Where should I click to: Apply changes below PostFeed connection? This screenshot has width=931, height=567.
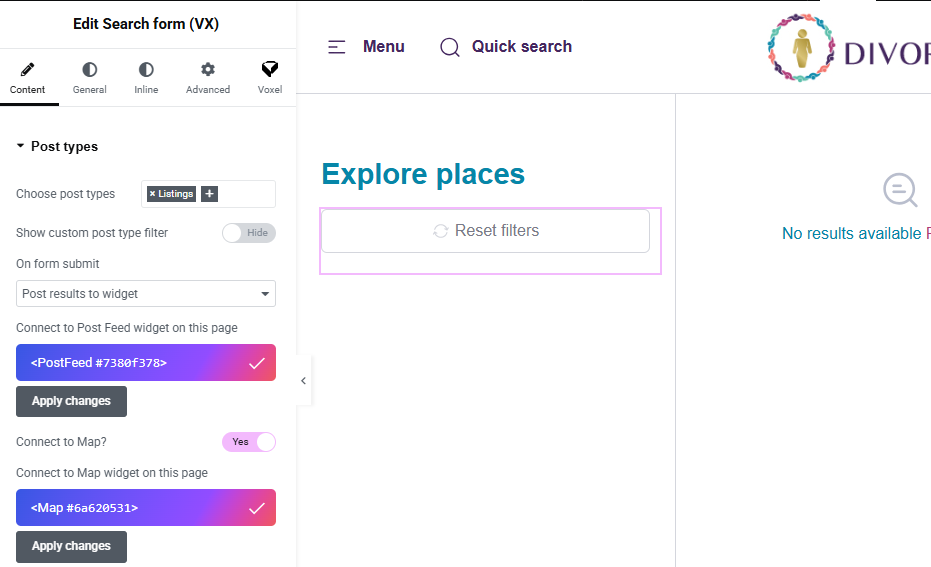pyautogui.click(x=71, y=401)
